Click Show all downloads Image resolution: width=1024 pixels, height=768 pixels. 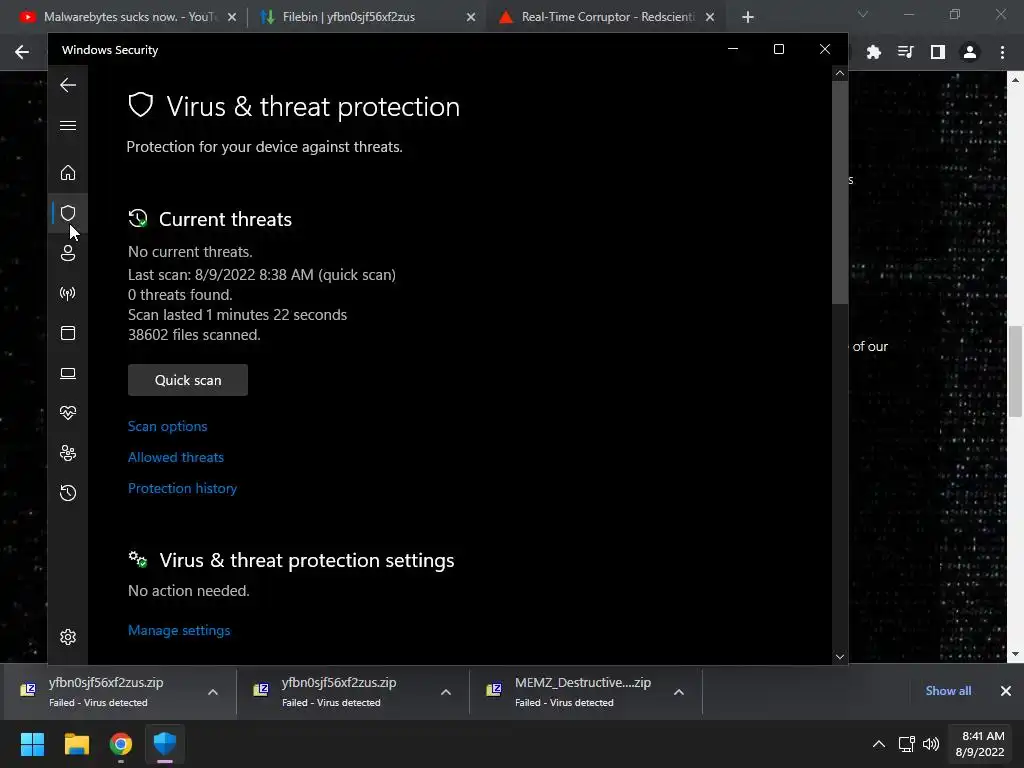948,691
